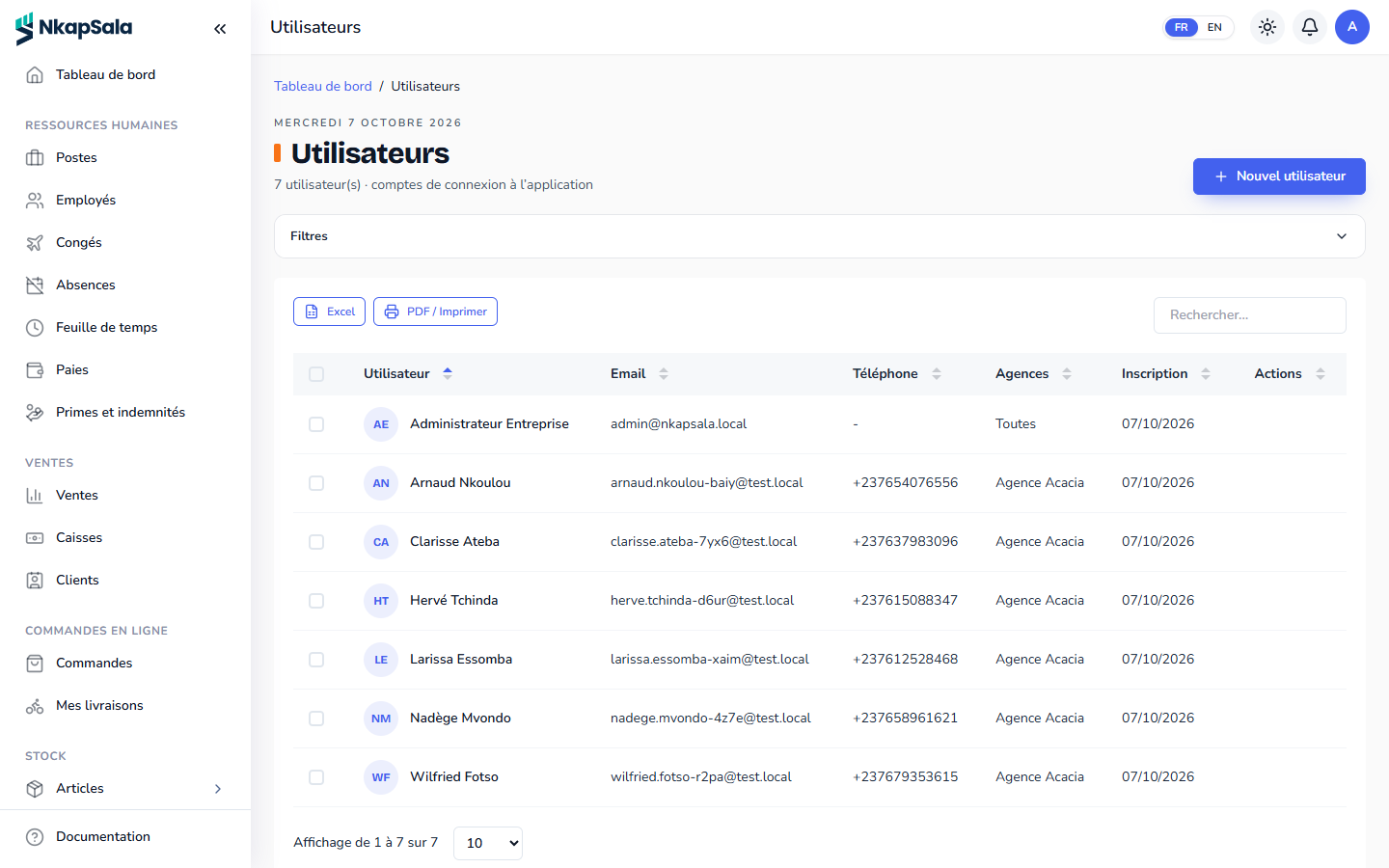Viewport: 1389px width, 868px height.
Task: Check the Administrateur Entreprise row checkbox
Action: 316,424
